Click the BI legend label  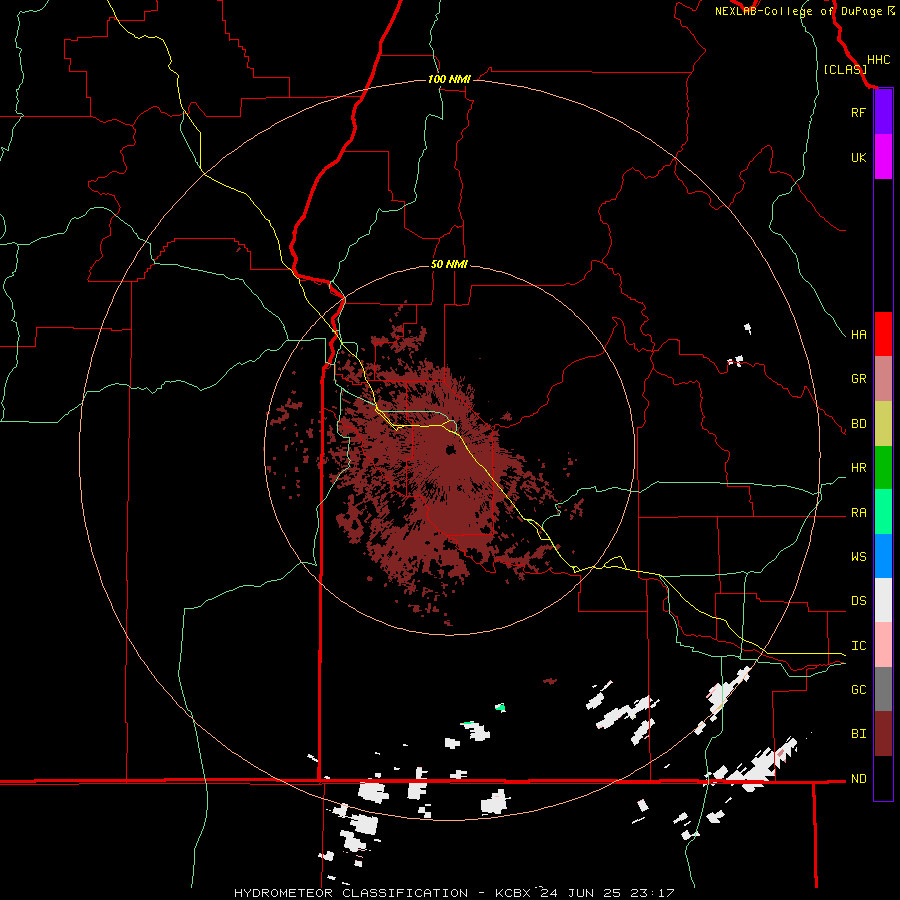pyautogui.click(x=859, y=734)
